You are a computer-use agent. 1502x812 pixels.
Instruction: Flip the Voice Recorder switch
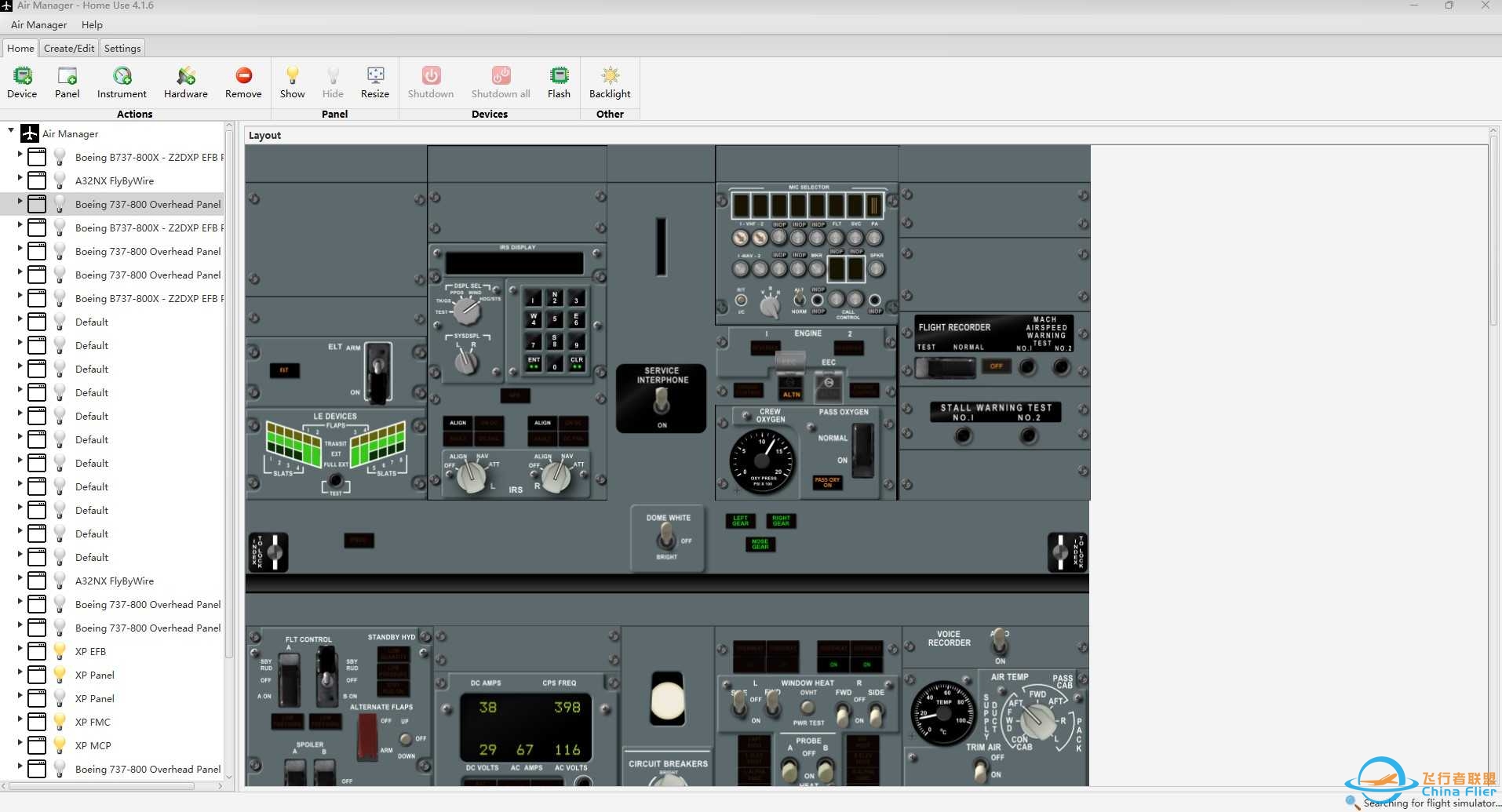tap(999, 643)
